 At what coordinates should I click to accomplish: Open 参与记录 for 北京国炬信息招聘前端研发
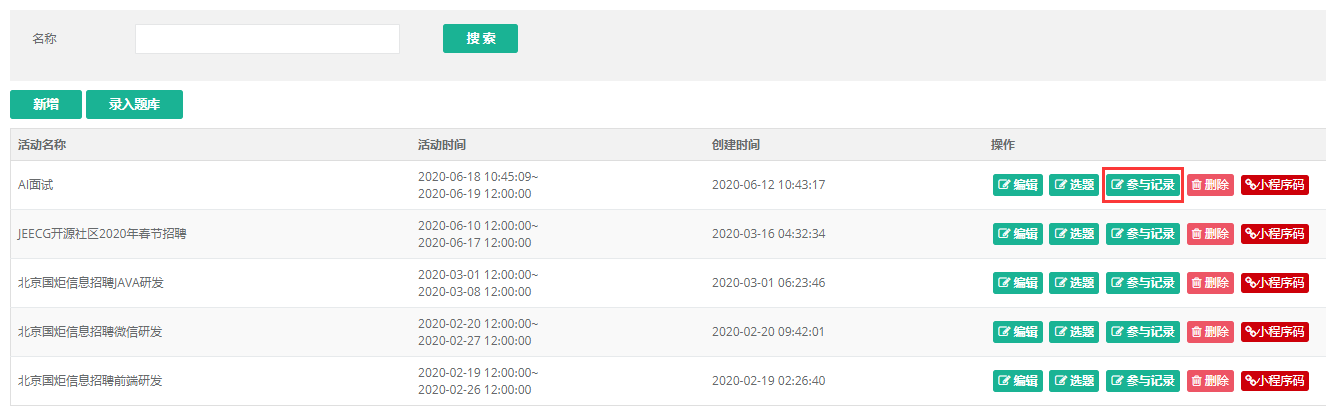click(1143, 381)
